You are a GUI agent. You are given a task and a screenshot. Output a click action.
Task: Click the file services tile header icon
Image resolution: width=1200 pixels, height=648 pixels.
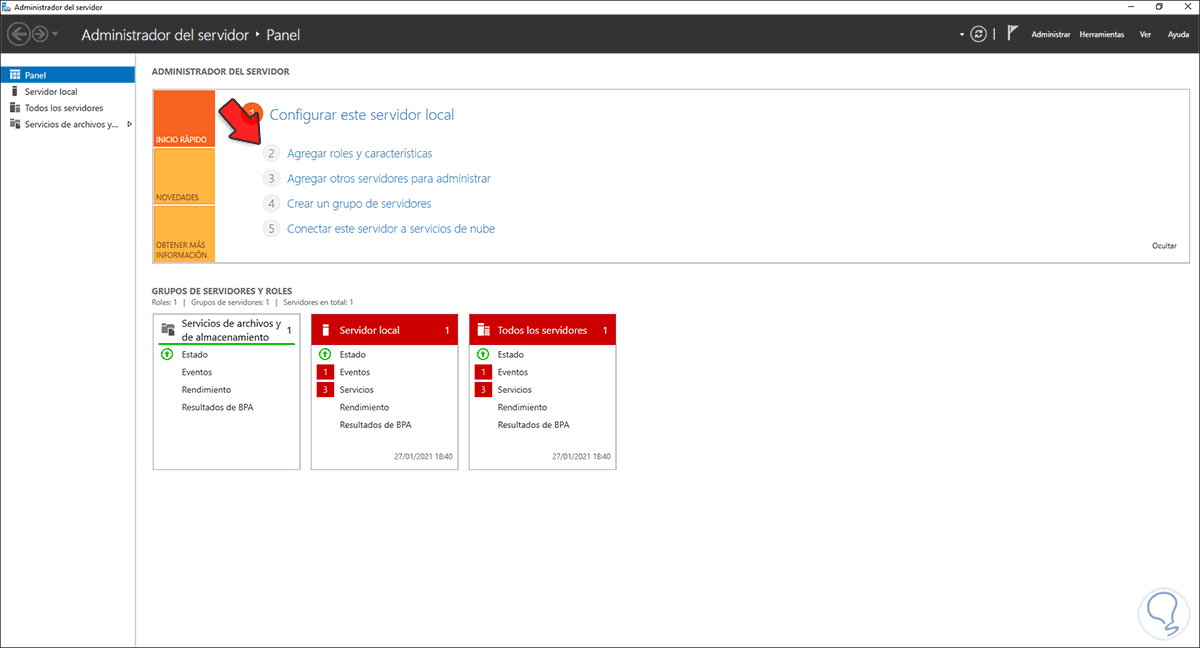click(168, 329)
